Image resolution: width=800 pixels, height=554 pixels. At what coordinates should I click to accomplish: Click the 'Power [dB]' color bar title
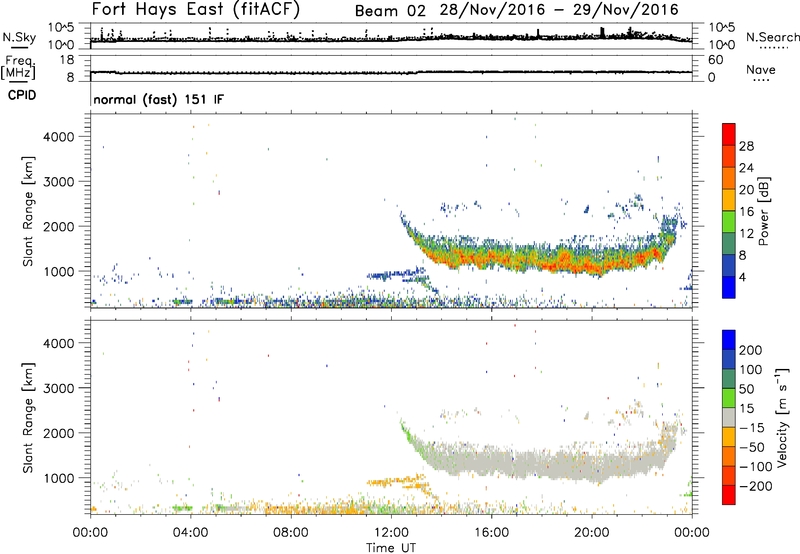763,211
